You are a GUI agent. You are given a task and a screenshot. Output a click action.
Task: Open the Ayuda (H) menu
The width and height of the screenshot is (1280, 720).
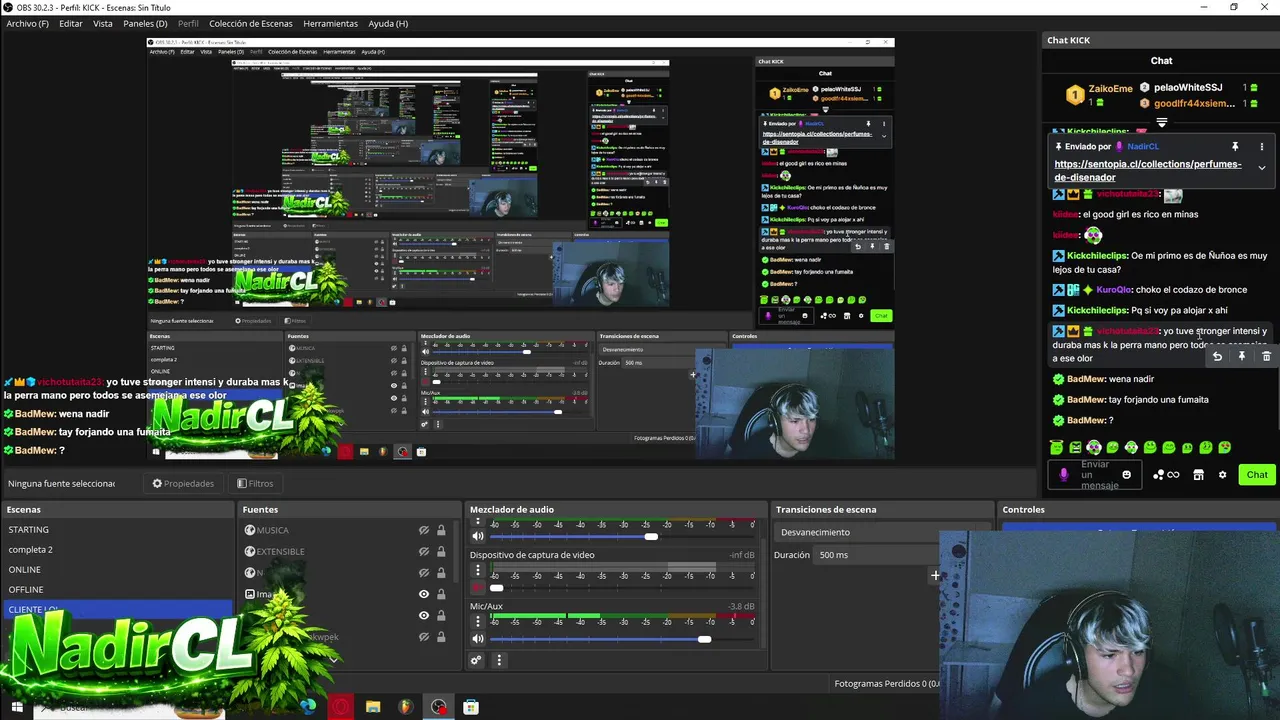pos(388,23)
